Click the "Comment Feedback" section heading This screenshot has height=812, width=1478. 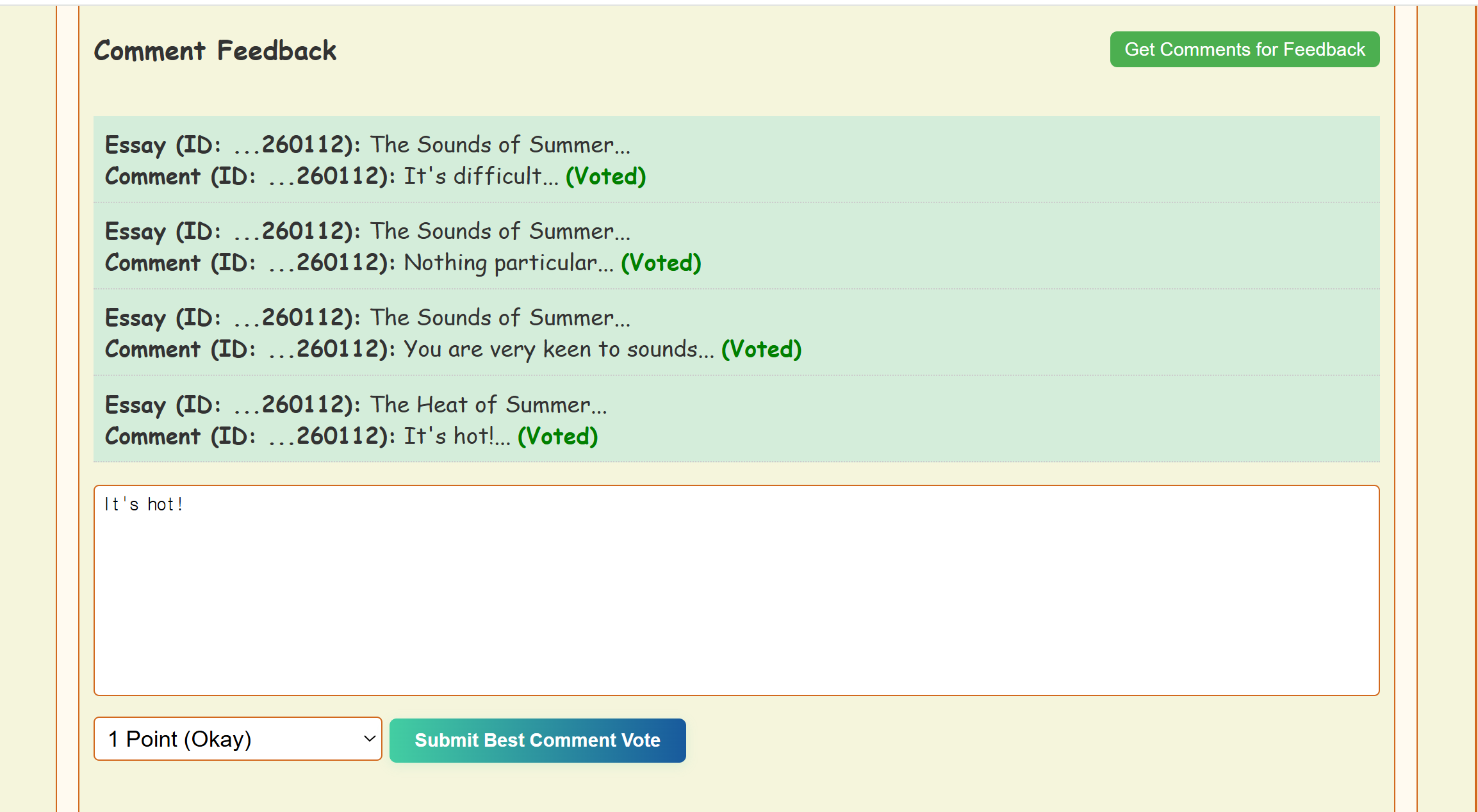click(x=215, y=51)
